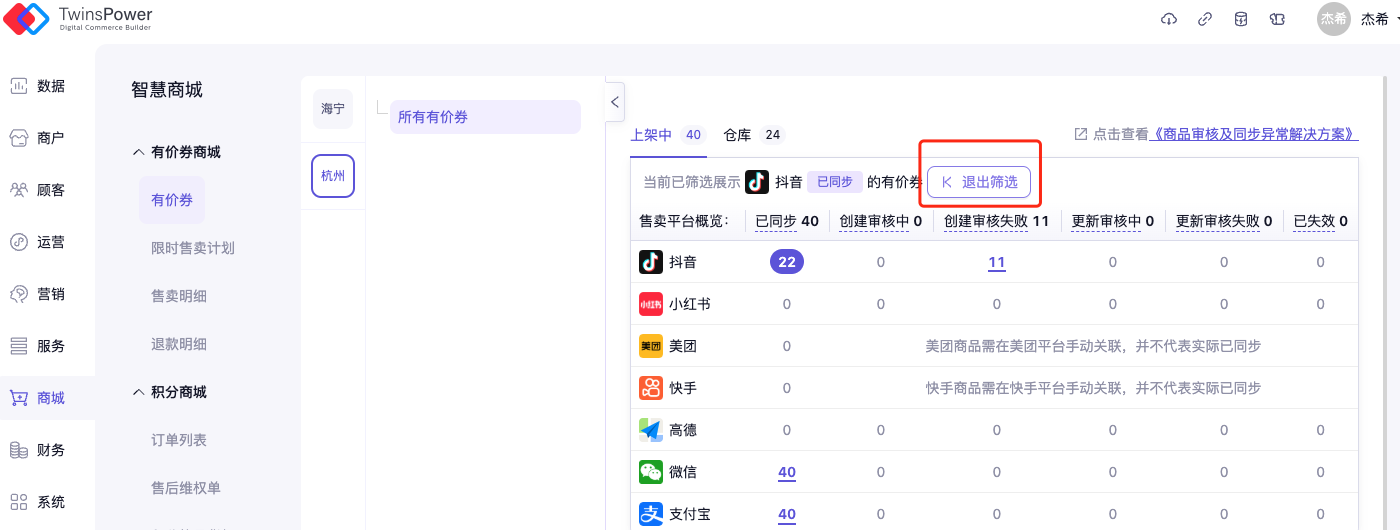Click the 退出筛选 button
This screenshot has height=530, width=1400.
click(978, 182)
